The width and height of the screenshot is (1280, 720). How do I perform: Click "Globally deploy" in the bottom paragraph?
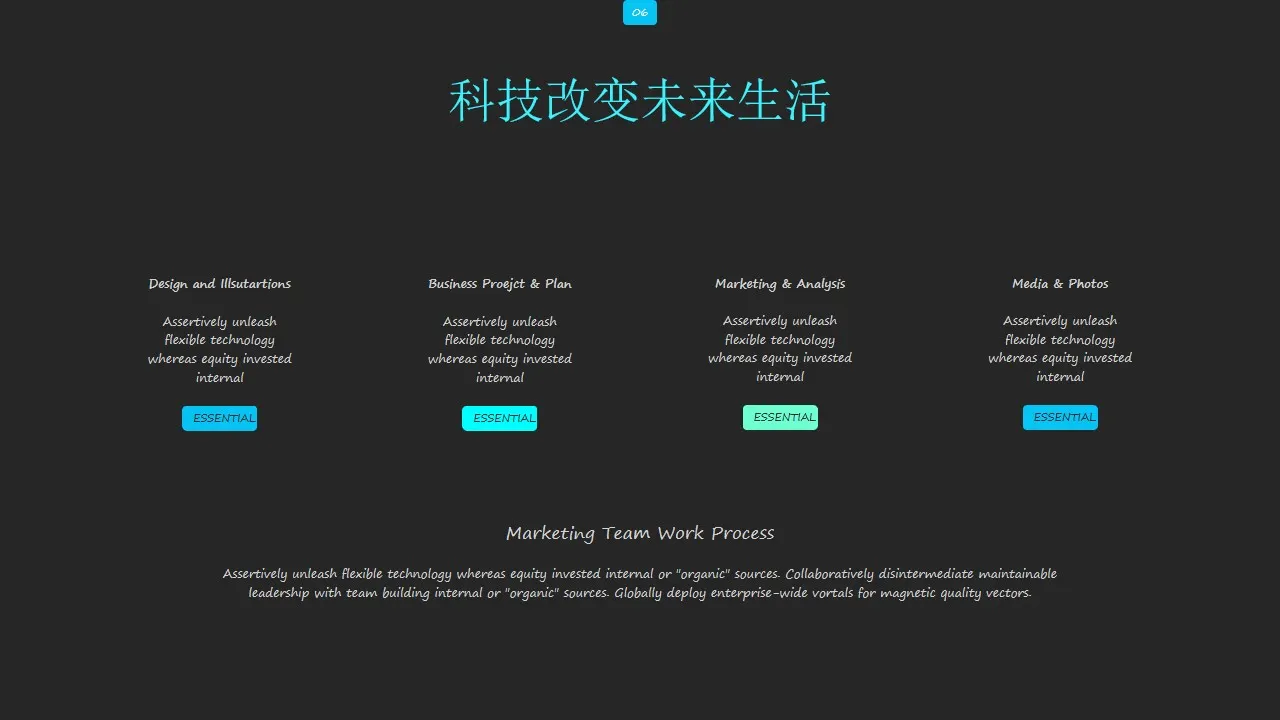[660, 593]
